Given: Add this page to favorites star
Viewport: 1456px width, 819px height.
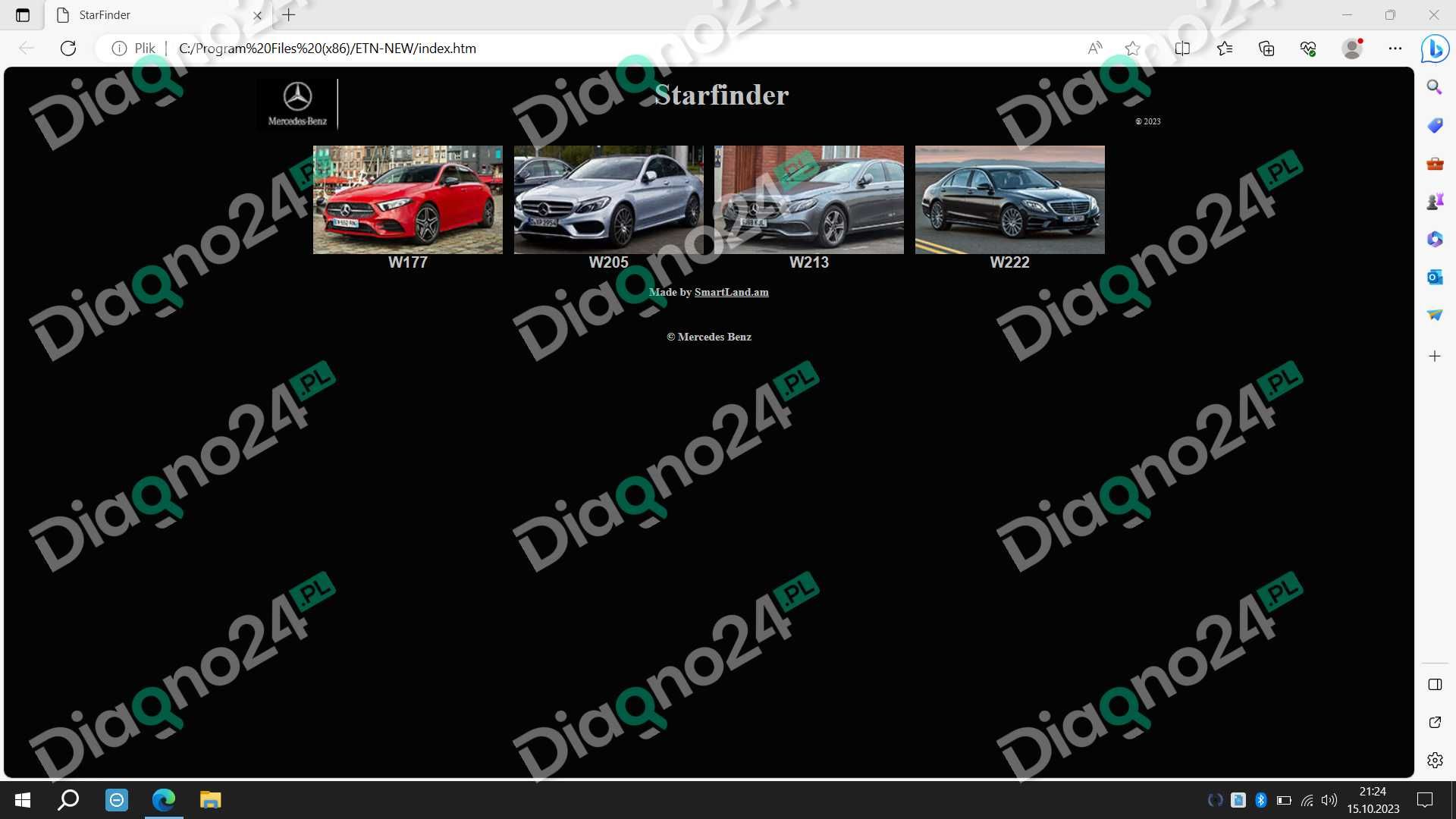Looking at the screenshot, I should [1132, 49].
